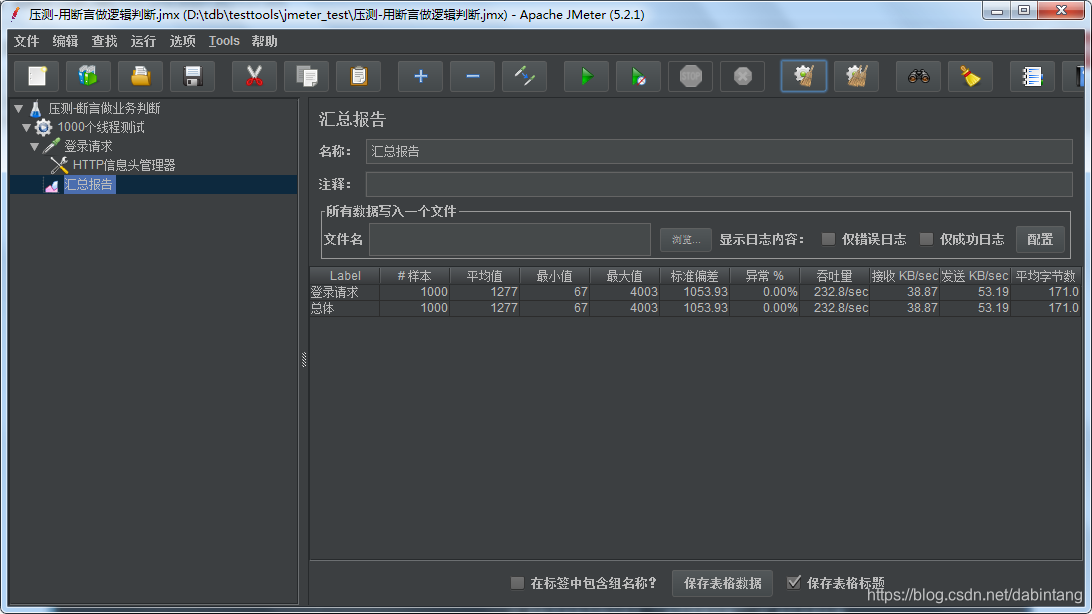
Task: Start test without pauses icon
Action: click(639, 76)
